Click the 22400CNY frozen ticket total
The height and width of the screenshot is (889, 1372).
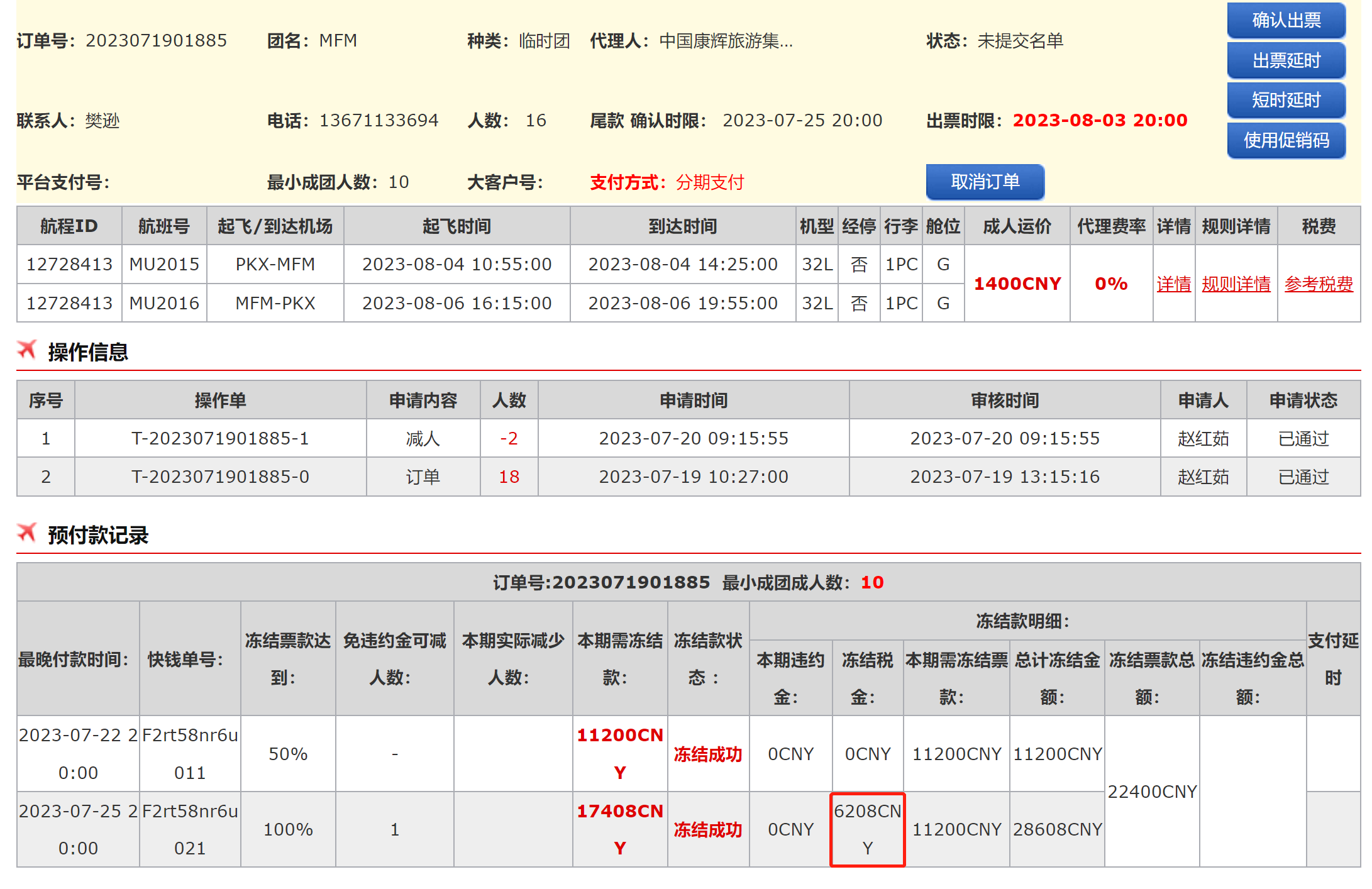click(1151, 792)
